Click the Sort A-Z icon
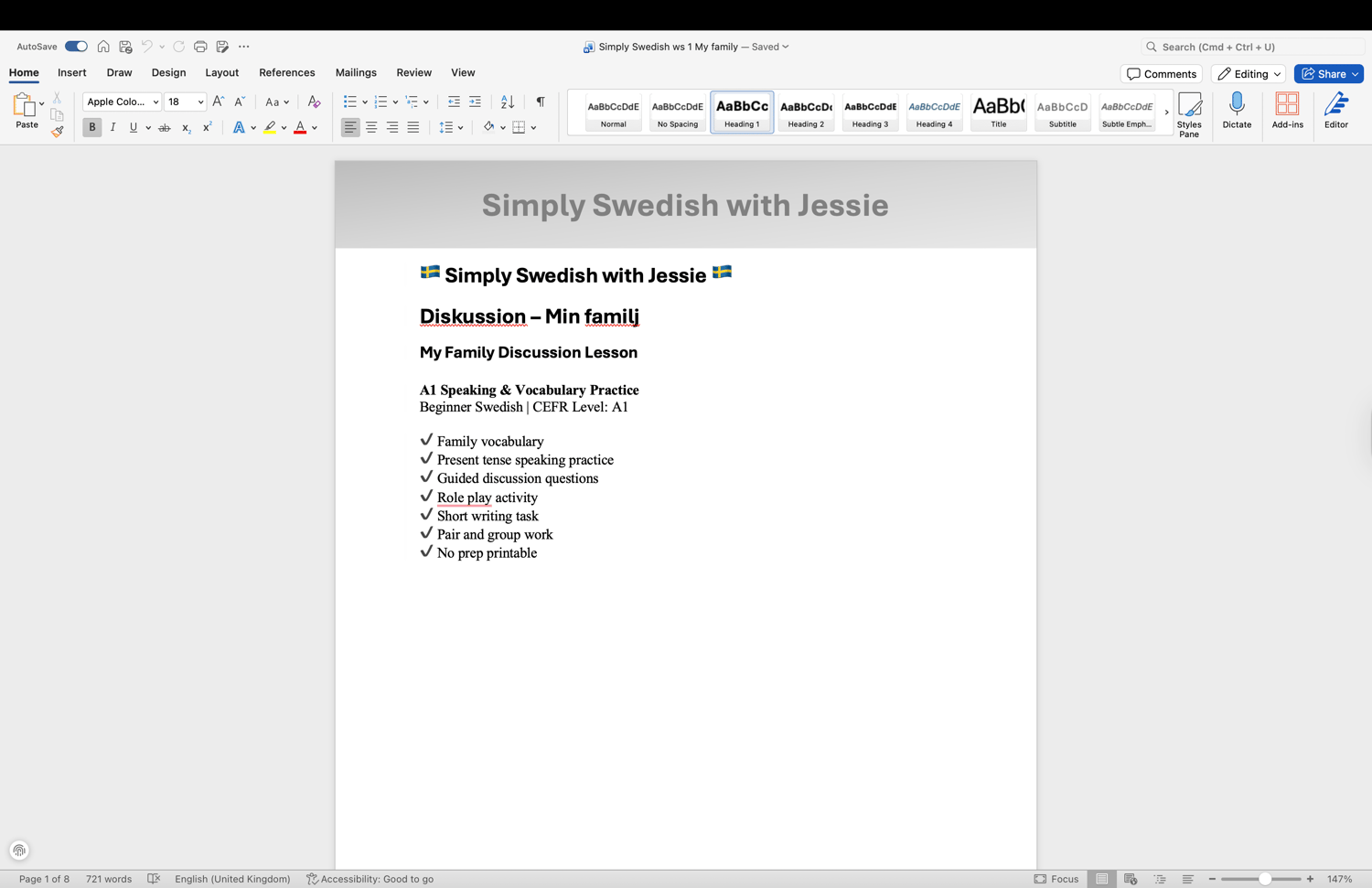The height and width of the screenshot is (888, 1372). pos(508,102)
